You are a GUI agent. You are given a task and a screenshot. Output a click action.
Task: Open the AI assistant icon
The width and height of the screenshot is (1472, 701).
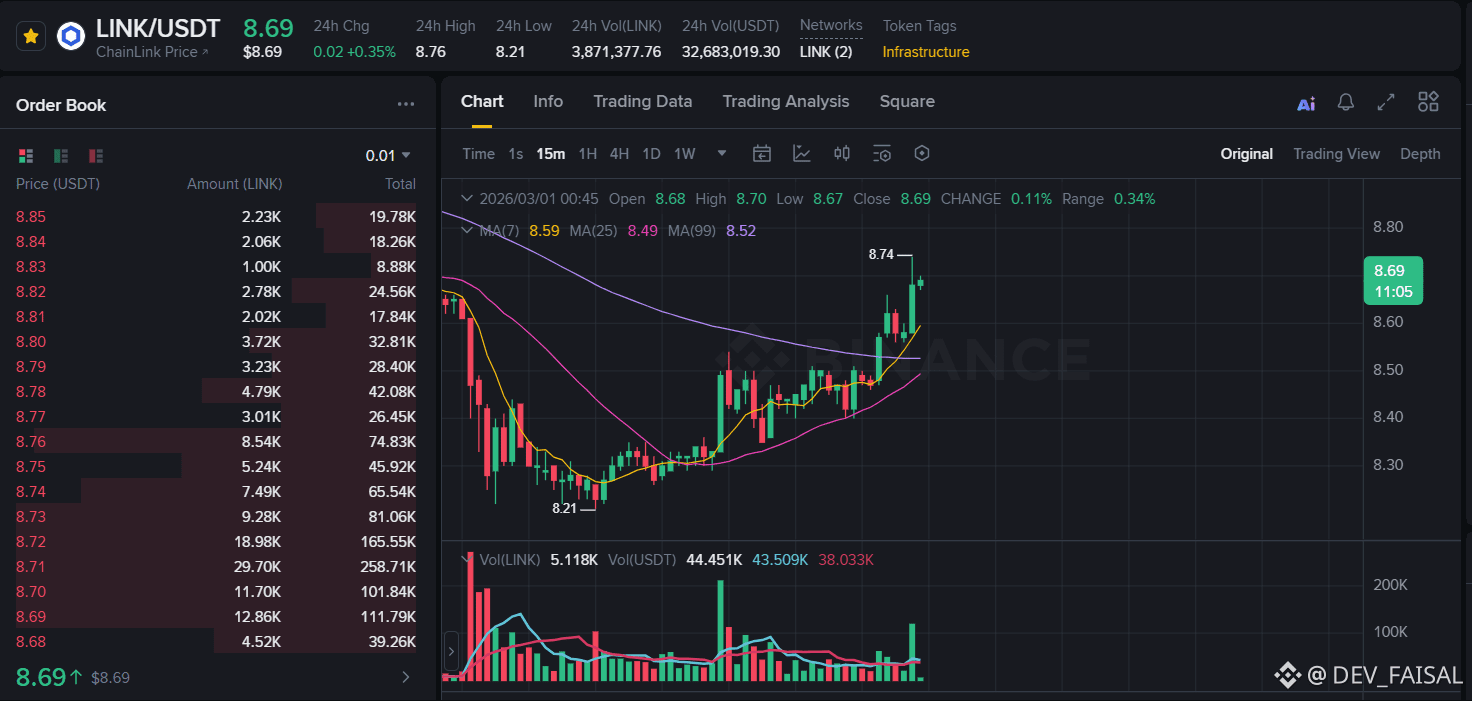pos(1306,102)
